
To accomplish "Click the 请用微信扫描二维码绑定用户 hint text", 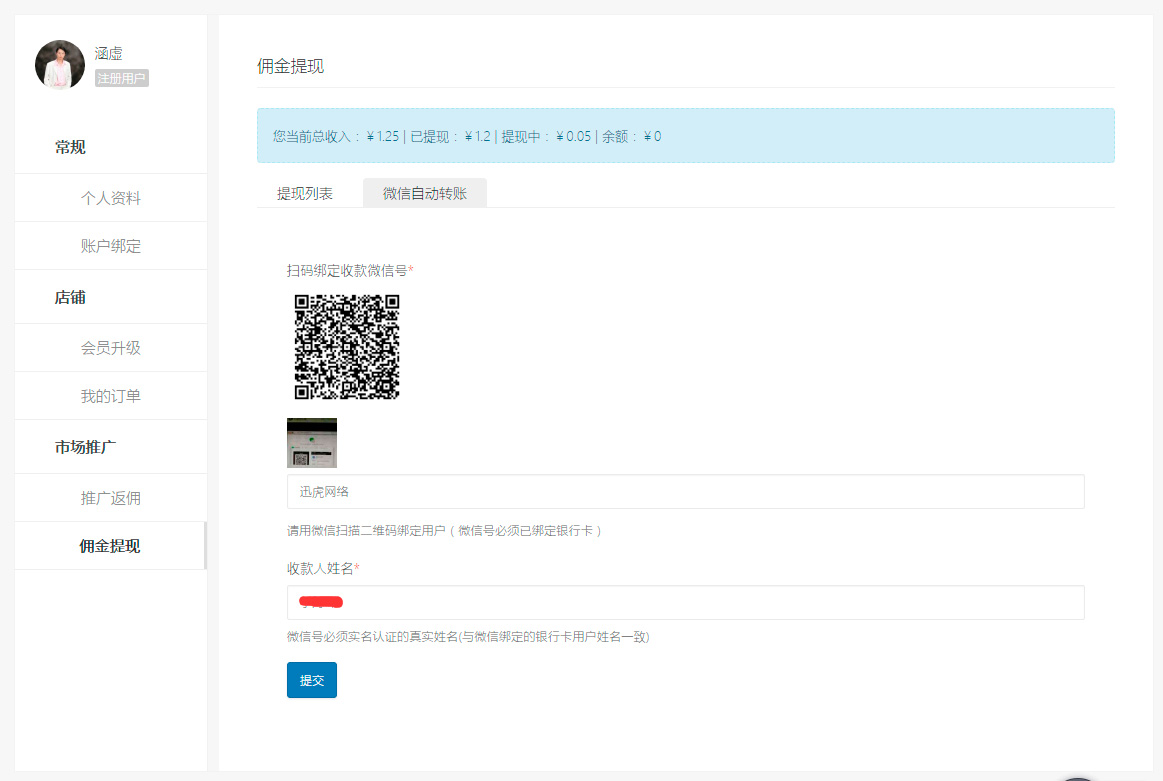I will click(444, 531).
